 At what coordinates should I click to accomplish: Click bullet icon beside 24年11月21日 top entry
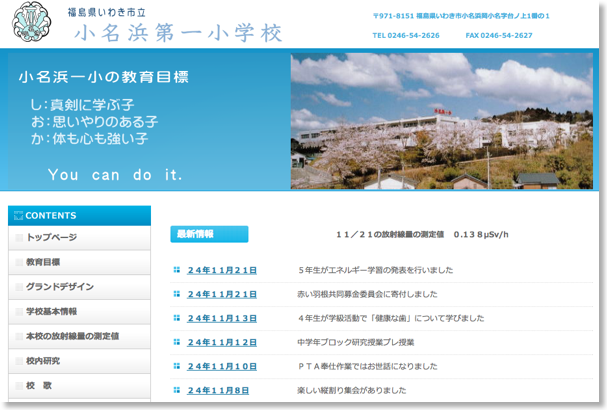[x=177, y=270]
